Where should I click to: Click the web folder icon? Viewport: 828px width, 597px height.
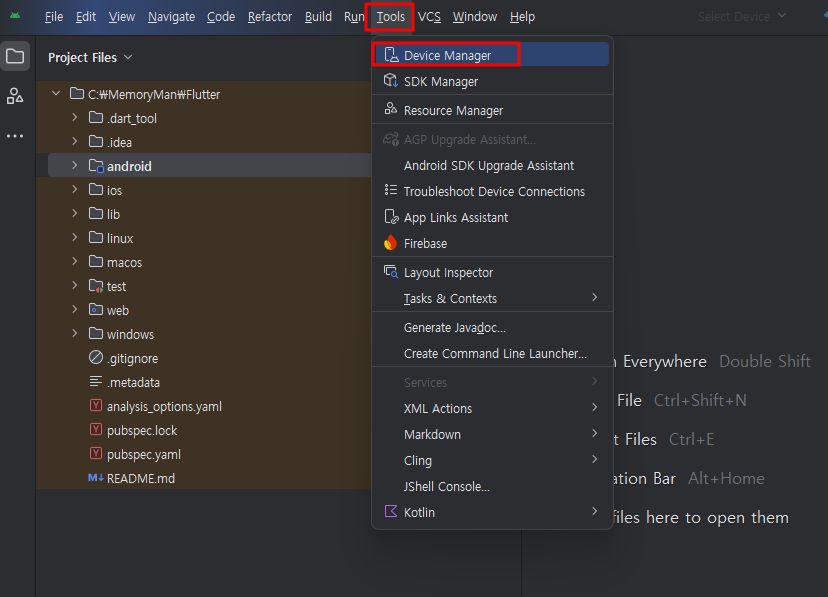coord(96,309)
